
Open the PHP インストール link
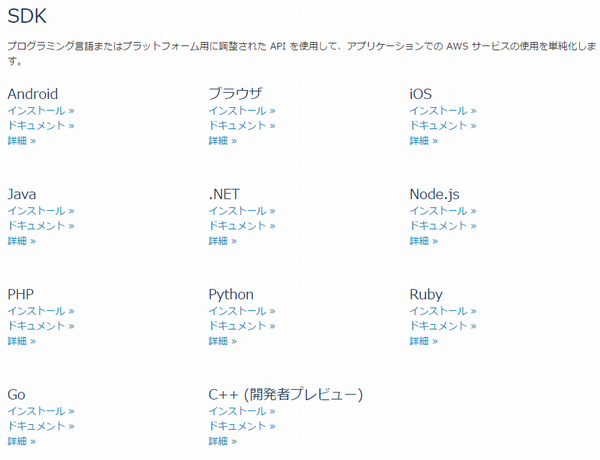coord(40,311)
